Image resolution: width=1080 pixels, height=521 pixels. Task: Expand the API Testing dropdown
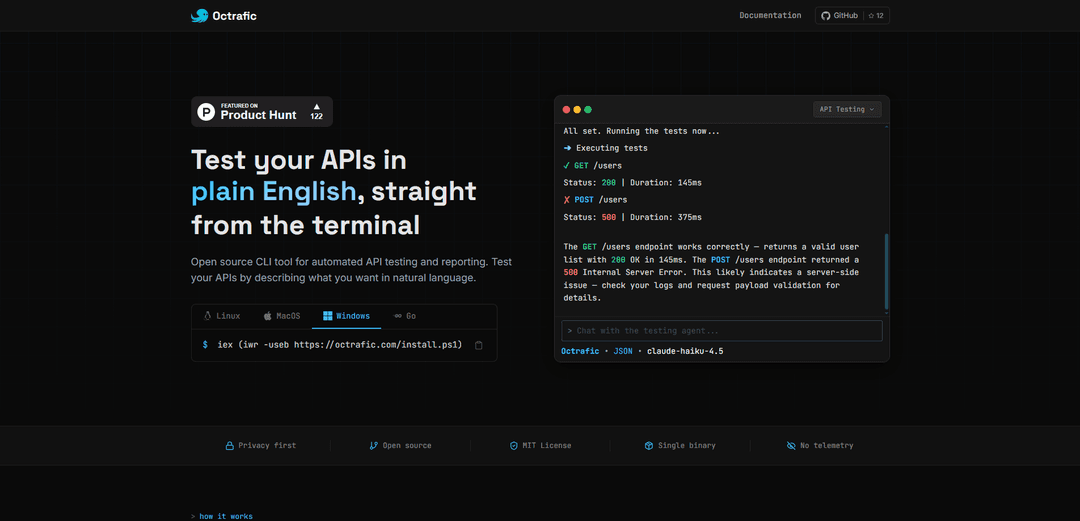847,109
